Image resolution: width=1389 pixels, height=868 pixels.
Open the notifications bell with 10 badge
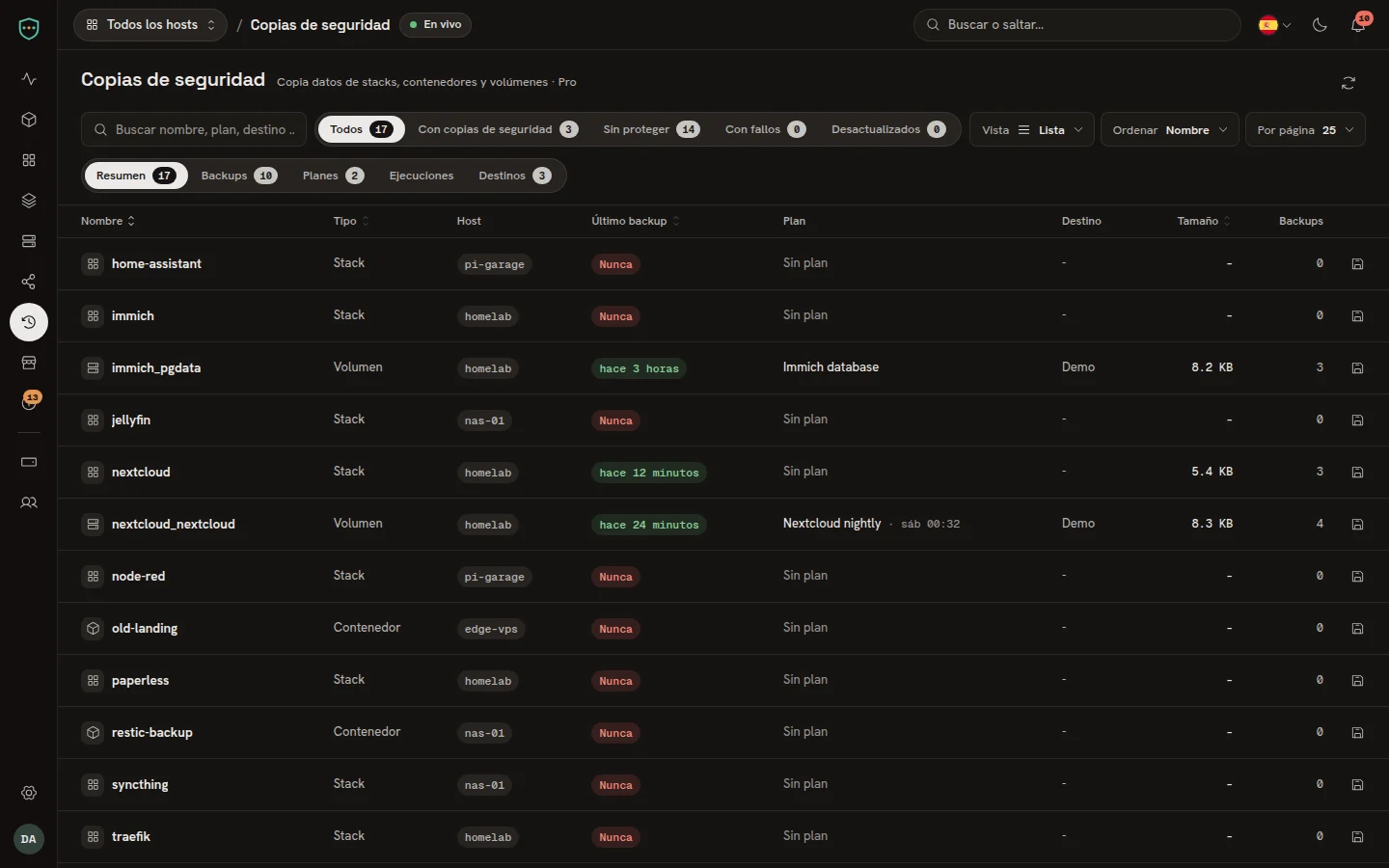(x=1358, y=24)
